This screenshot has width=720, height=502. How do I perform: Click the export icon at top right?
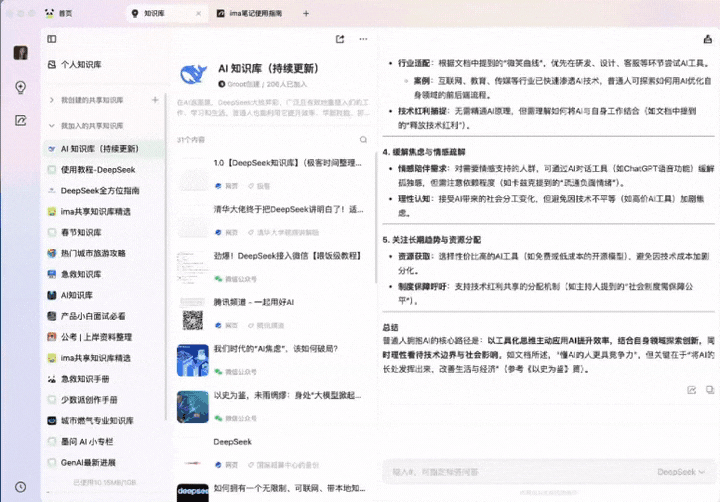pyautogui.click(x=708, y=39)
